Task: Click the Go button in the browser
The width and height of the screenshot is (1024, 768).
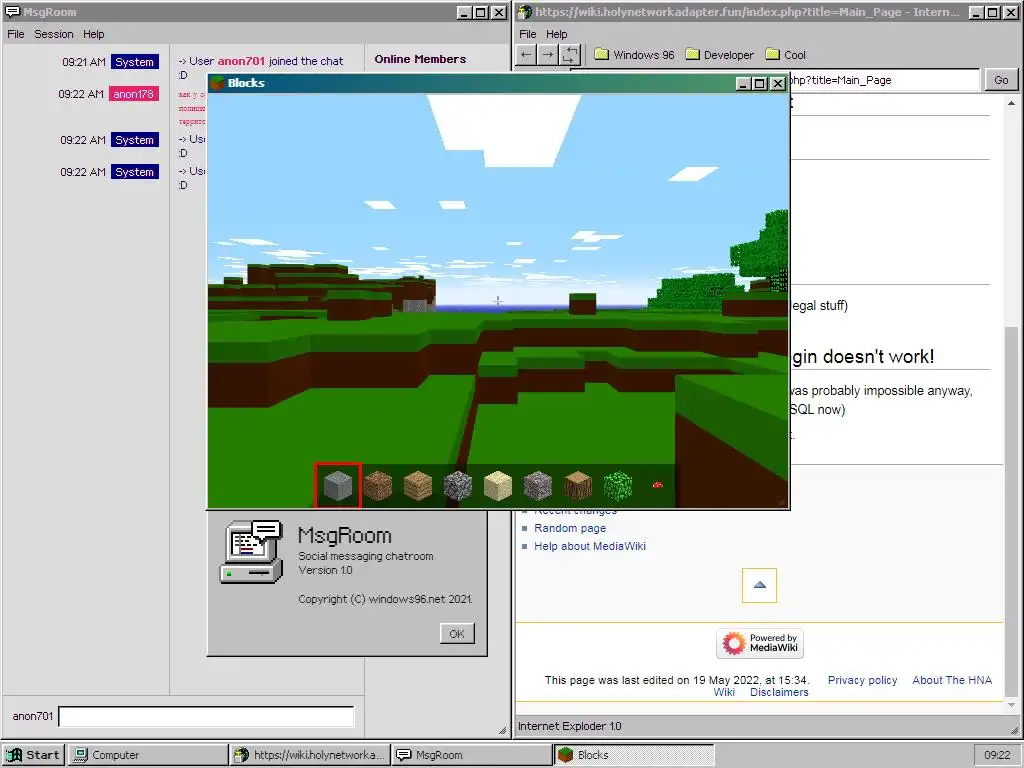Action: click(1001, 80)
